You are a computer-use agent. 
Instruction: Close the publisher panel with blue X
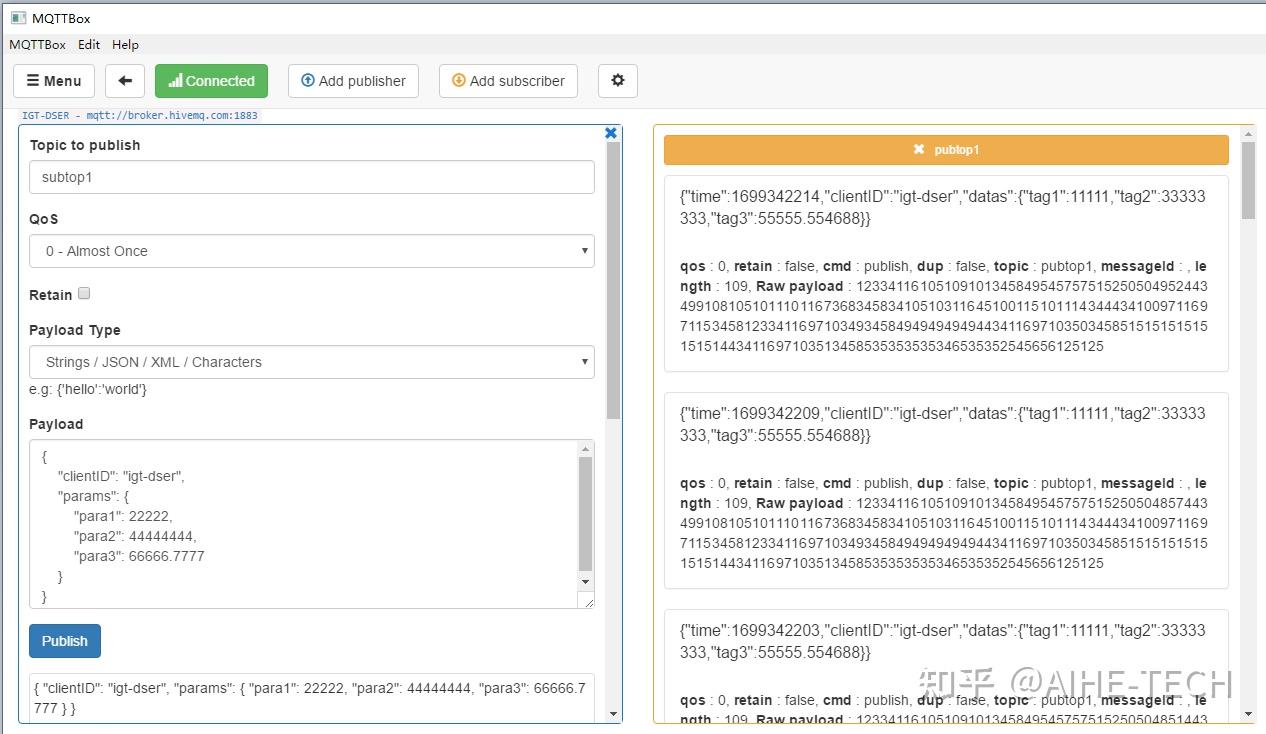pyautogui.click(x=611, y=132)
